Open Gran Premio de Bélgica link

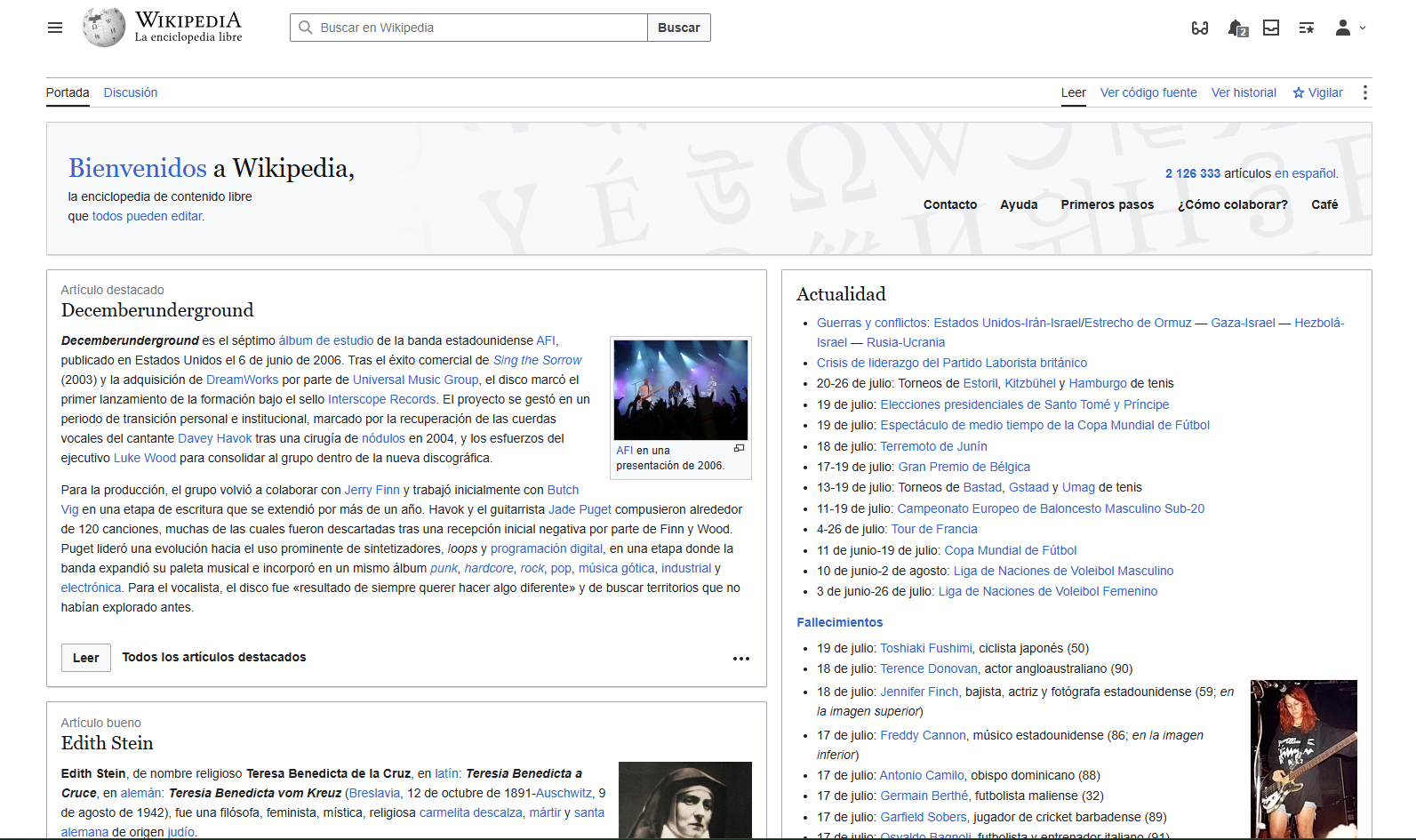(964, 467)
